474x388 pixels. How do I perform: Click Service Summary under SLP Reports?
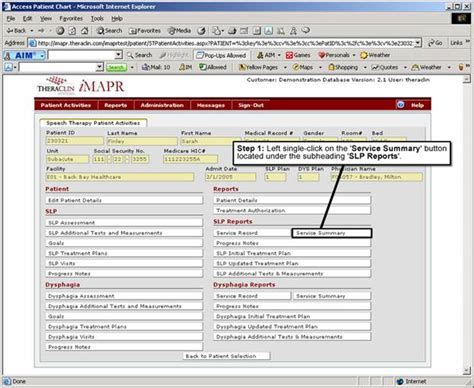(x=332, y=233)
